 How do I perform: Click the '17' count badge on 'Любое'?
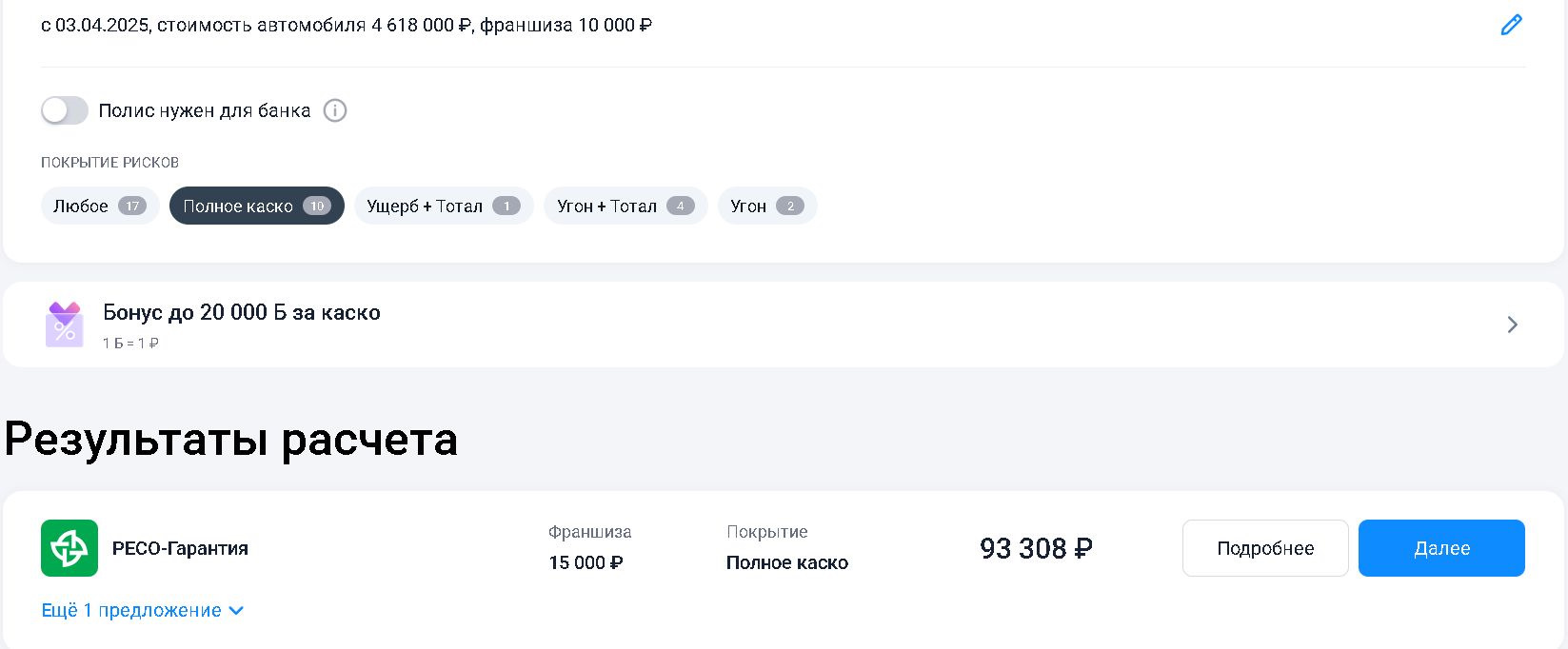coord(132,206)
